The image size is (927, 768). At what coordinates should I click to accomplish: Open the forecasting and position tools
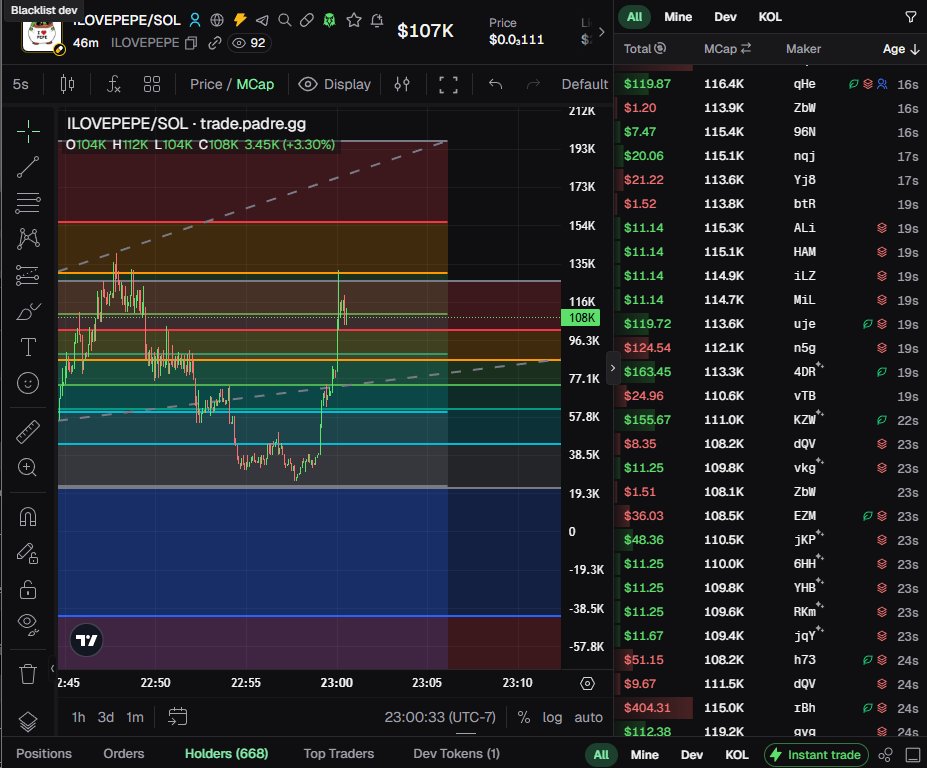click(28, 275)
